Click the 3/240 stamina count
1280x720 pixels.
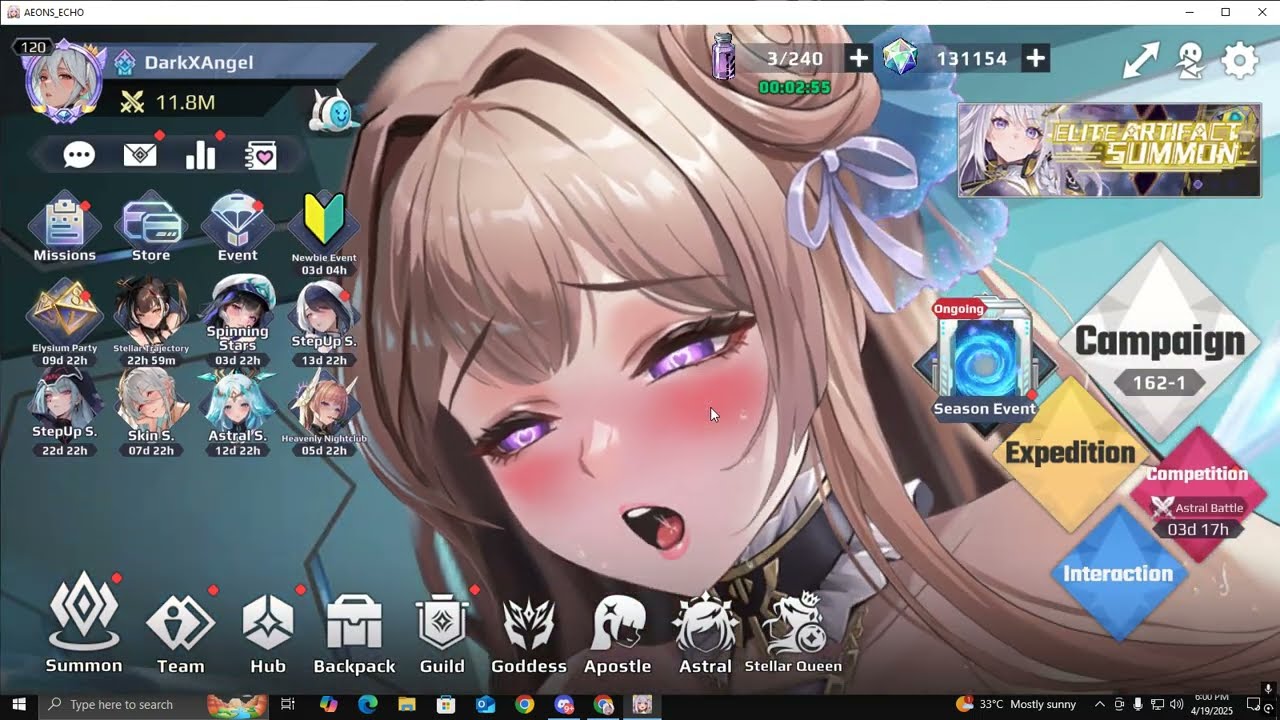[794, 59]
